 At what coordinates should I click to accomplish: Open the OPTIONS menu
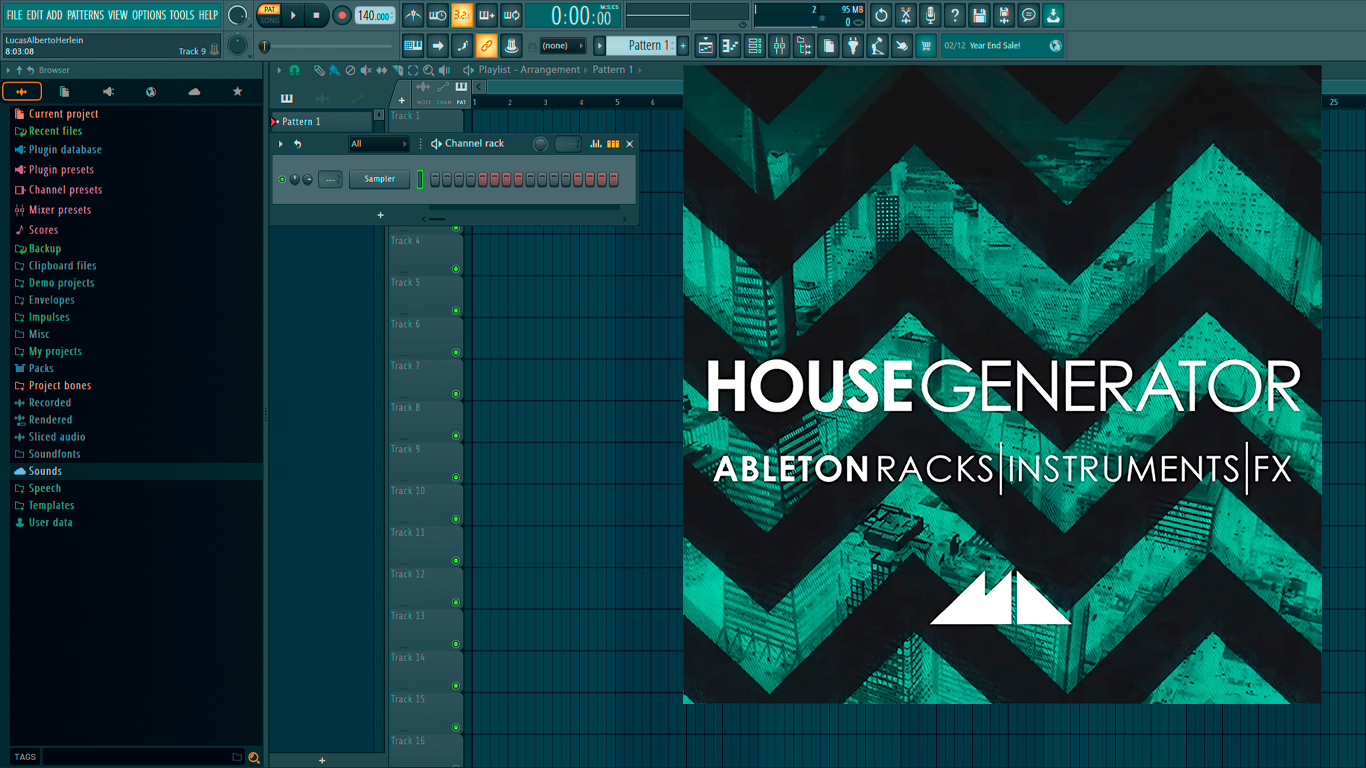click(x=149, y=15)
